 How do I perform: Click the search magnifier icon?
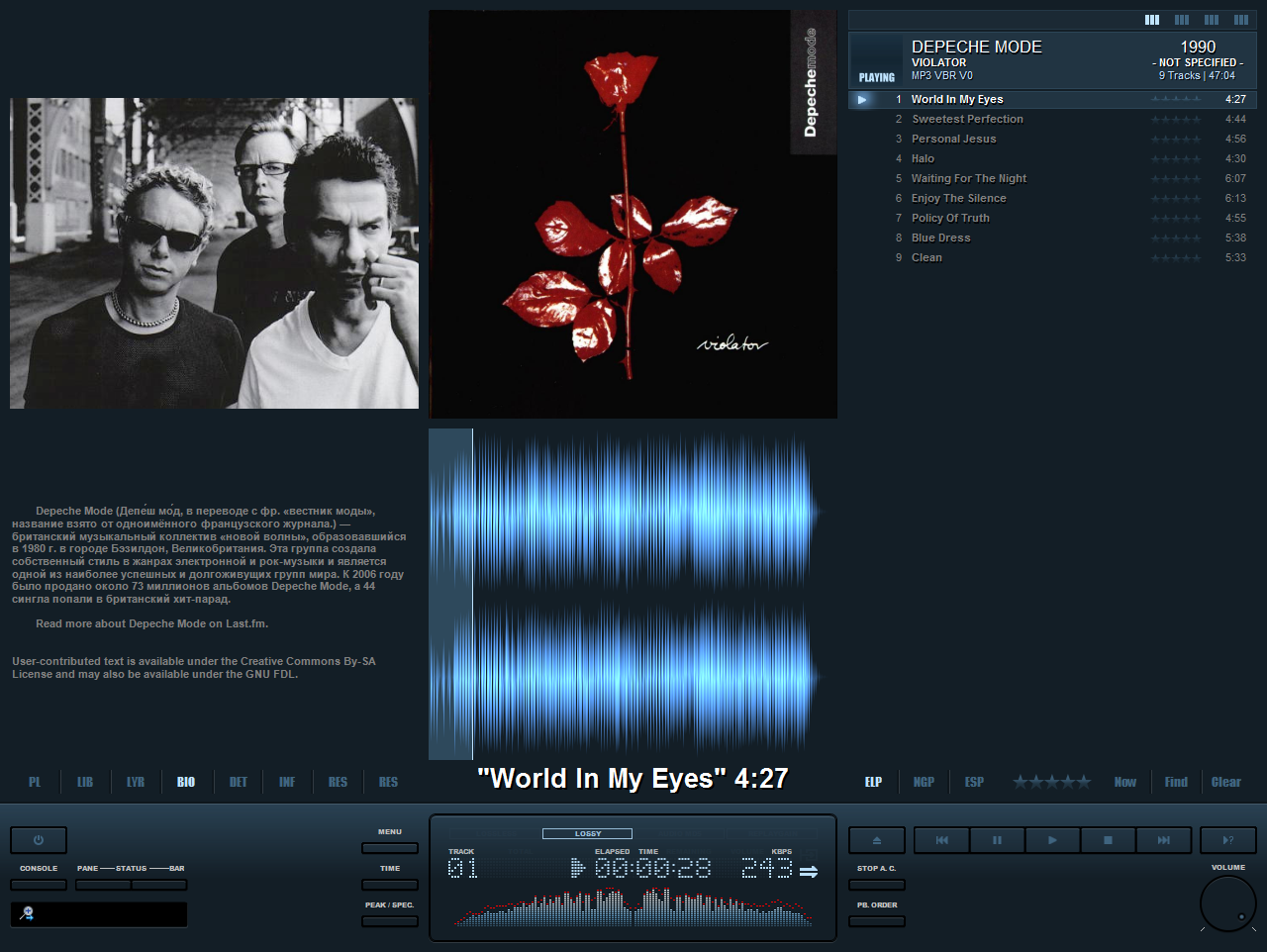pyautogui.click(x=27, y=913)
